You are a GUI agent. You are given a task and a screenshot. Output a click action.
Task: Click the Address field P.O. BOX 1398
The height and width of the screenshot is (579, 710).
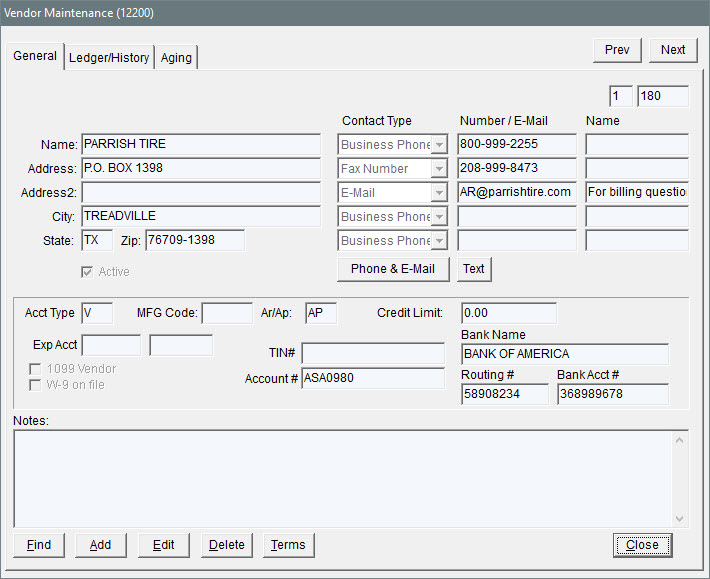201,168
